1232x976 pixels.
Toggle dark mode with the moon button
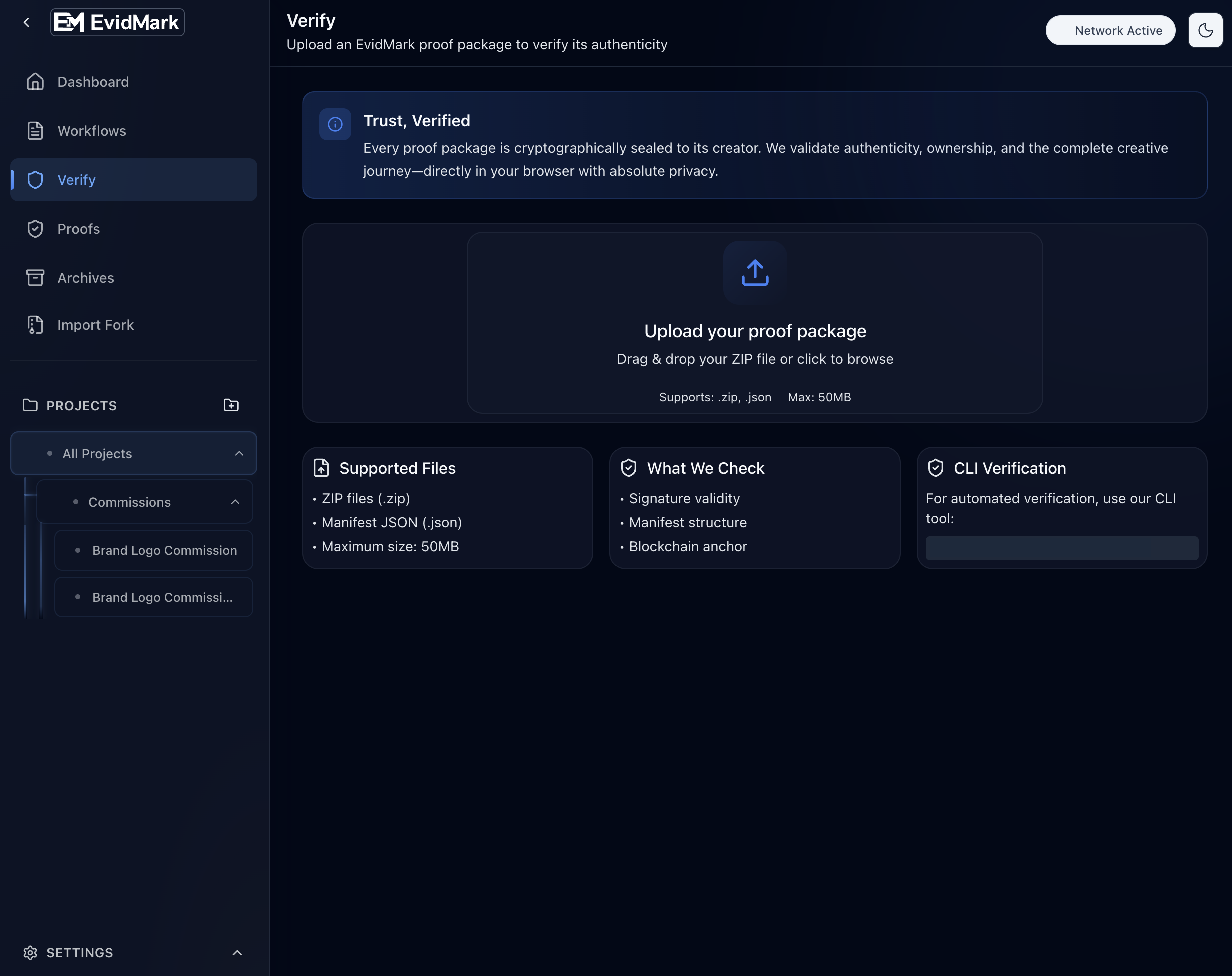[x=1205, y=30]
